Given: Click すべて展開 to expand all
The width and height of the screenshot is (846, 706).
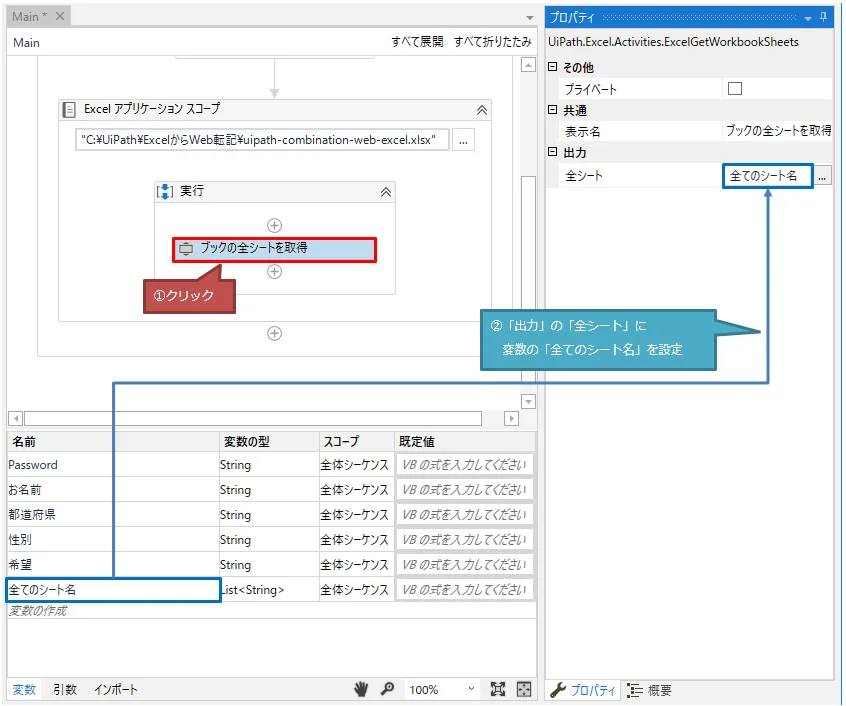Looking at the screenshot, I should click(x=416, y=42).
